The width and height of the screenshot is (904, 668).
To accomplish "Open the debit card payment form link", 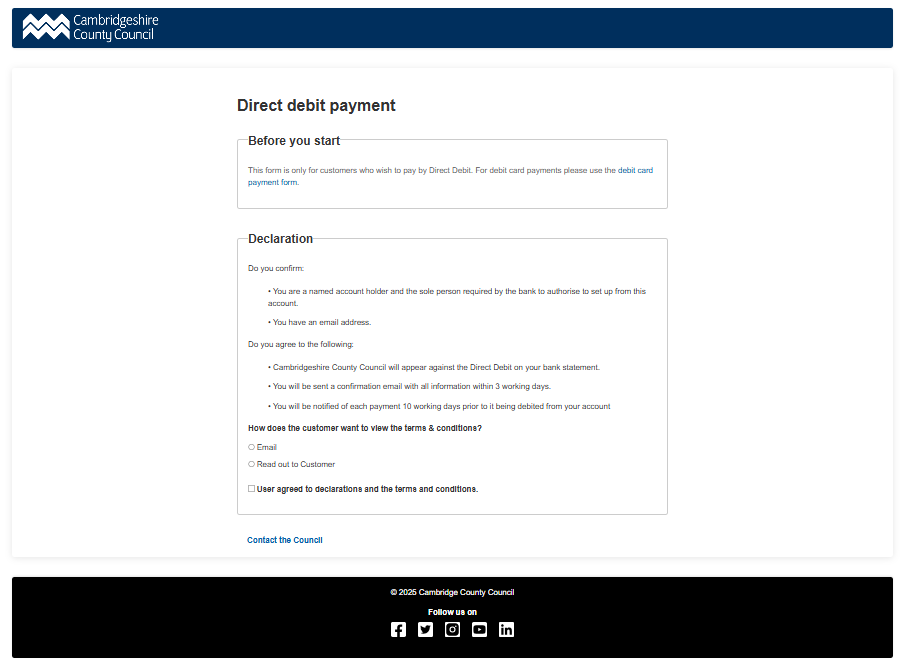I will [x=637, y=170].
